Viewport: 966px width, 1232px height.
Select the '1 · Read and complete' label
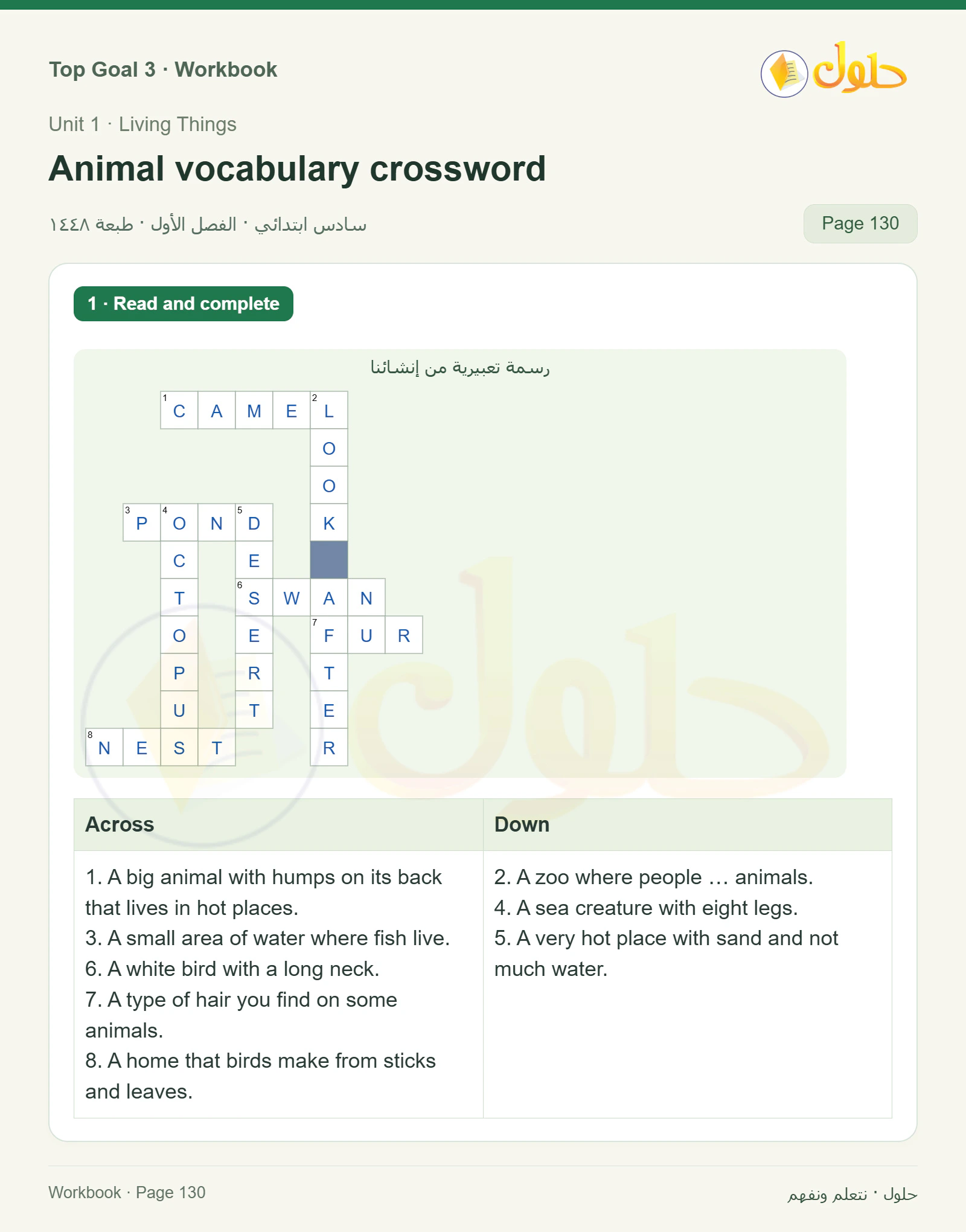pos(184,304)
